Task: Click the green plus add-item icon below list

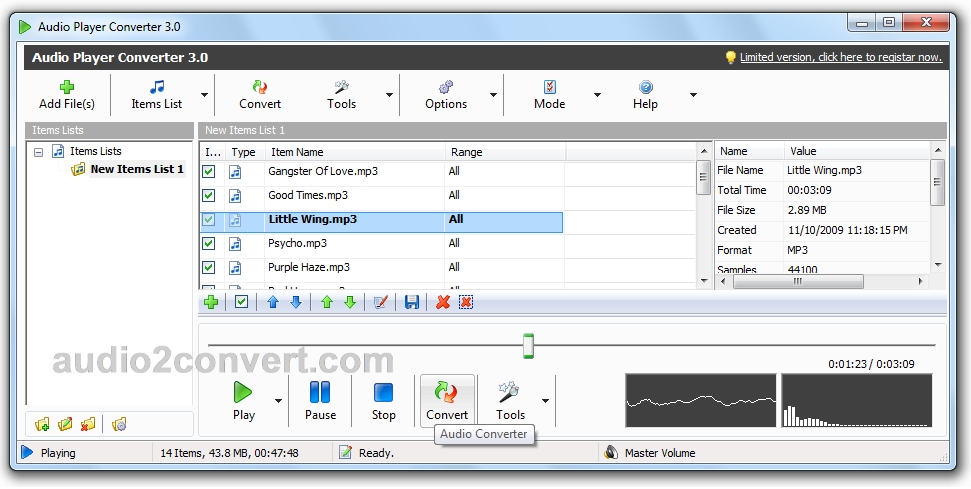Action: tap(211, 302)
